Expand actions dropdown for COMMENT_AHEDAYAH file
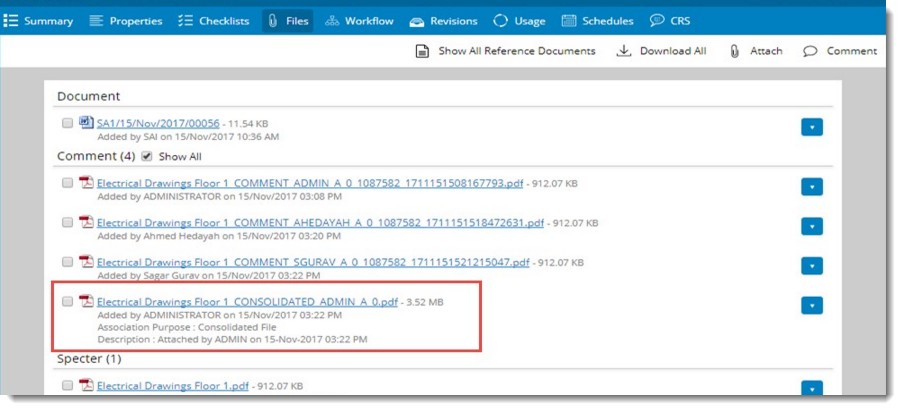The height and width of the screenshot is (410, 901). pos(811,227)
